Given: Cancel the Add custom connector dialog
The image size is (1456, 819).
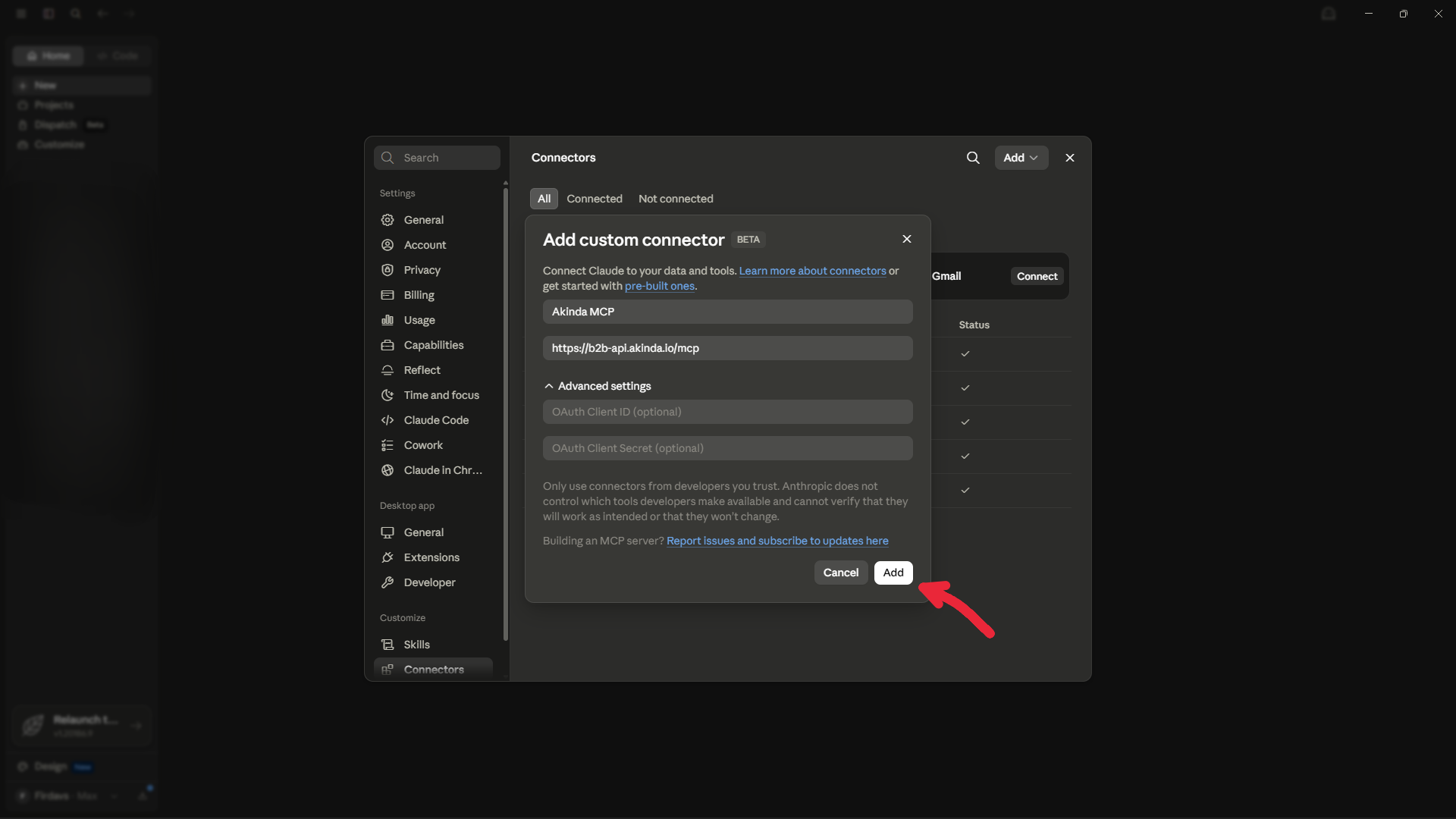Looking at the screenshot, I should pos(840,573).
